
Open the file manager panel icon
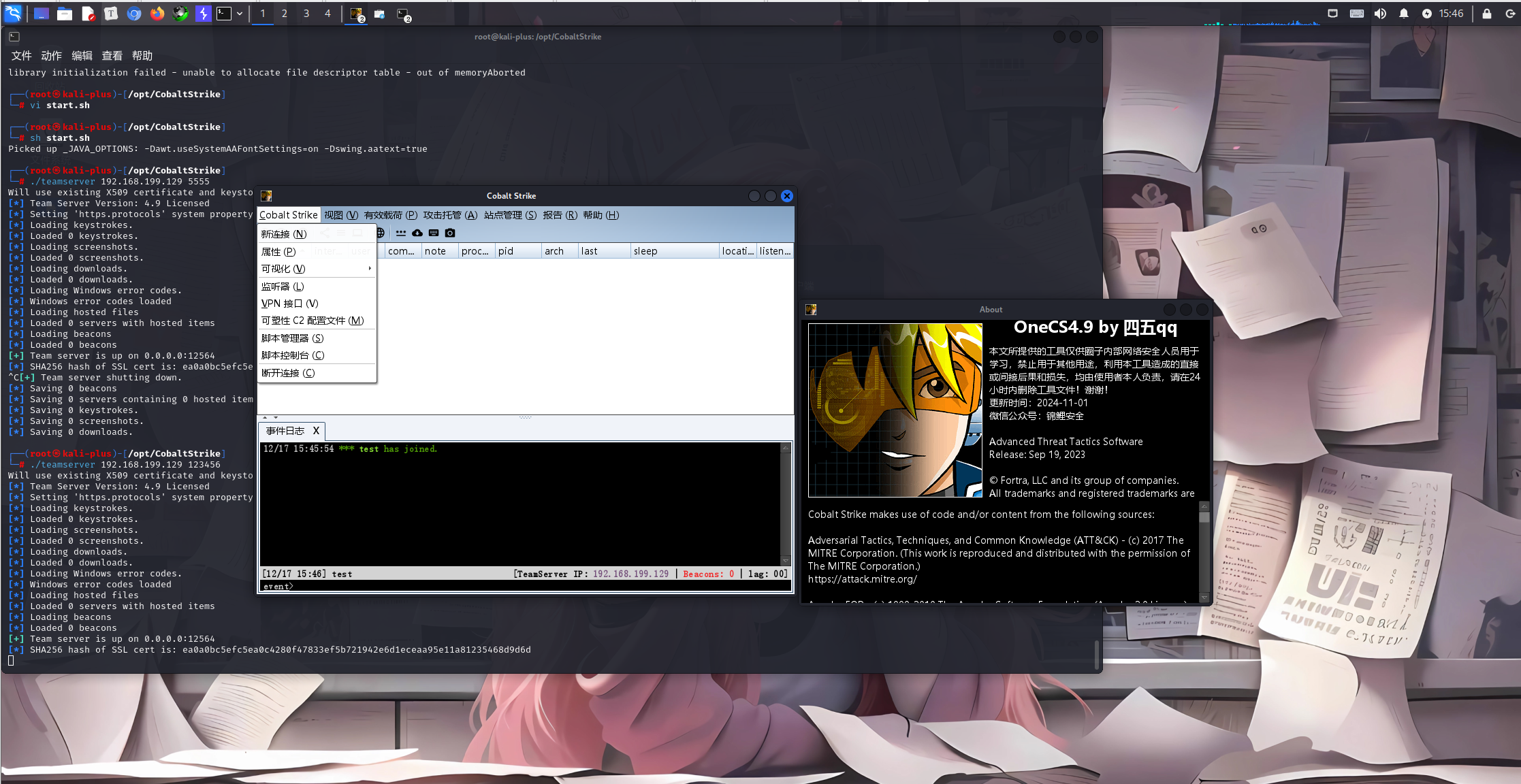65,14
